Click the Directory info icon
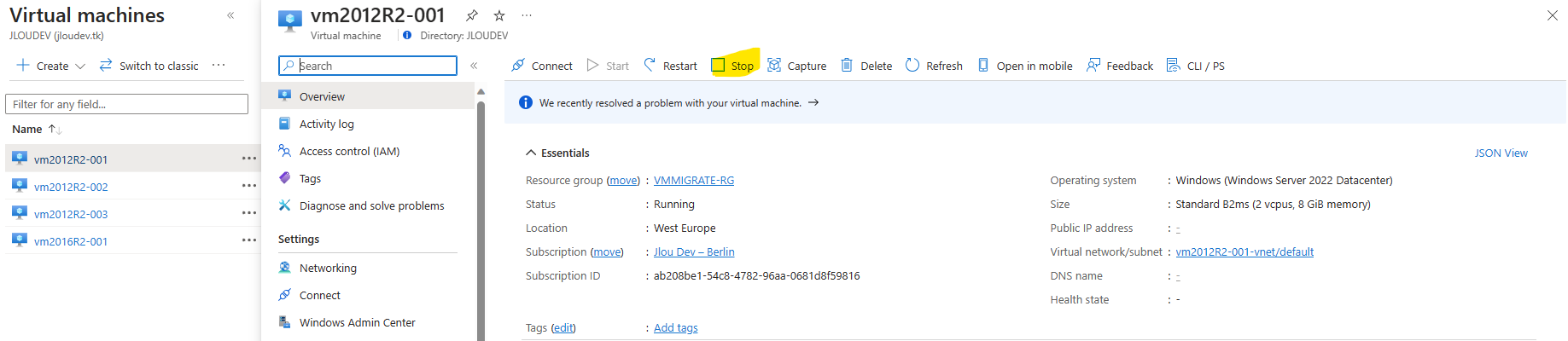The width and height of the screenshot is (1568, 341). pyautogui.click(x=407, y=35)
